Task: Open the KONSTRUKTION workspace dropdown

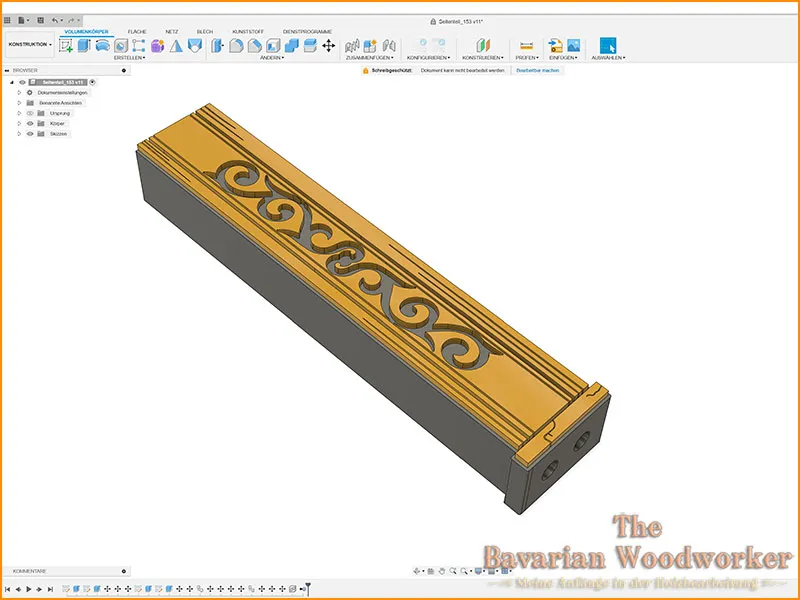Action: coord(30,44)
